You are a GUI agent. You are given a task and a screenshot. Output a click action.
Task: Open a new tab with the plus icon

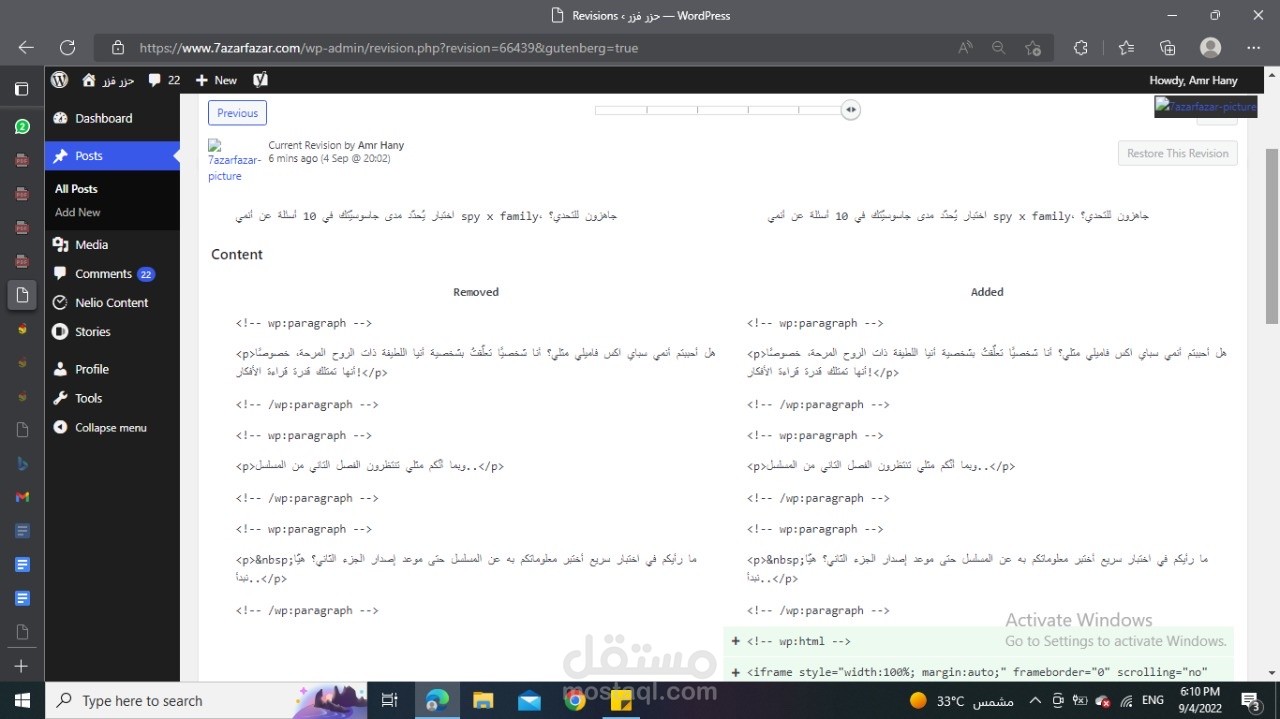(21, 666)
